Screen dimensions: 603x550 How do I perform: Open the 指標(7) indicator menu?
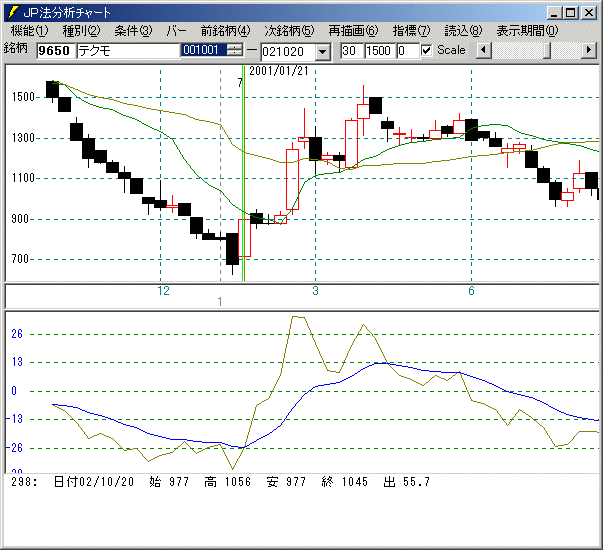(411, 30)
